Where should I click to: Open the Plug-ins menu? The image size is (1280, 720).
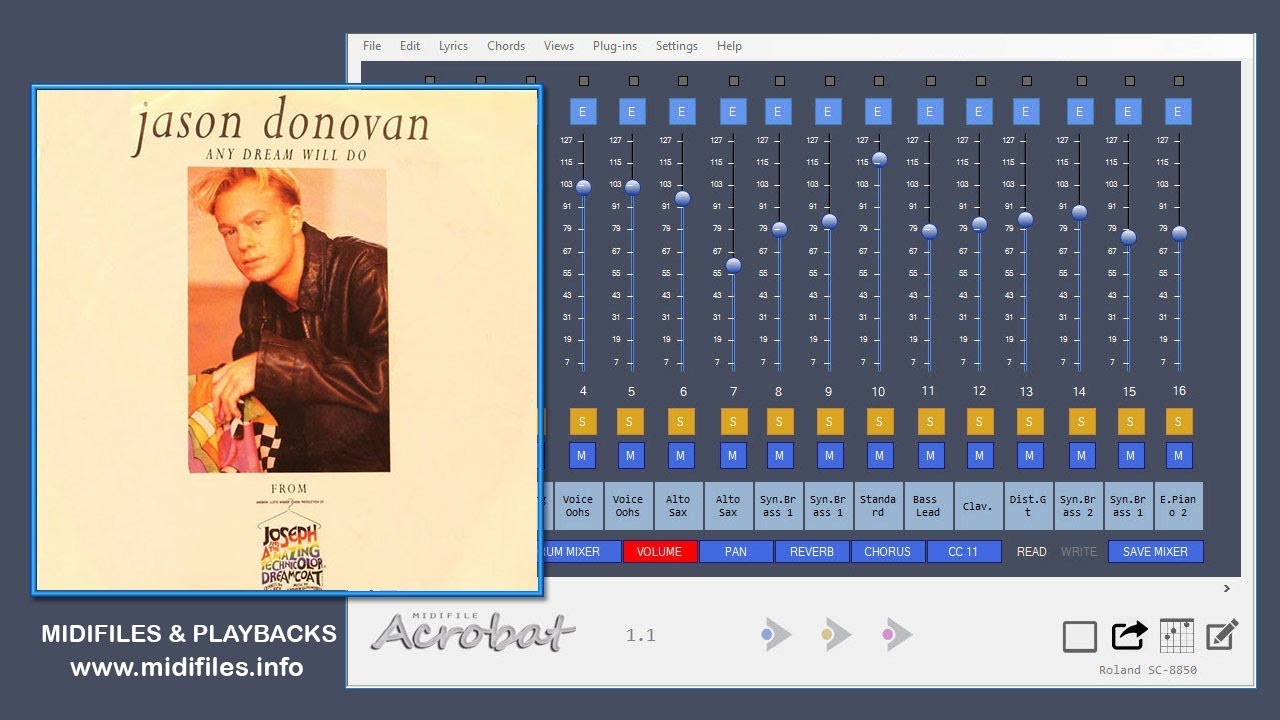(615, 46)
